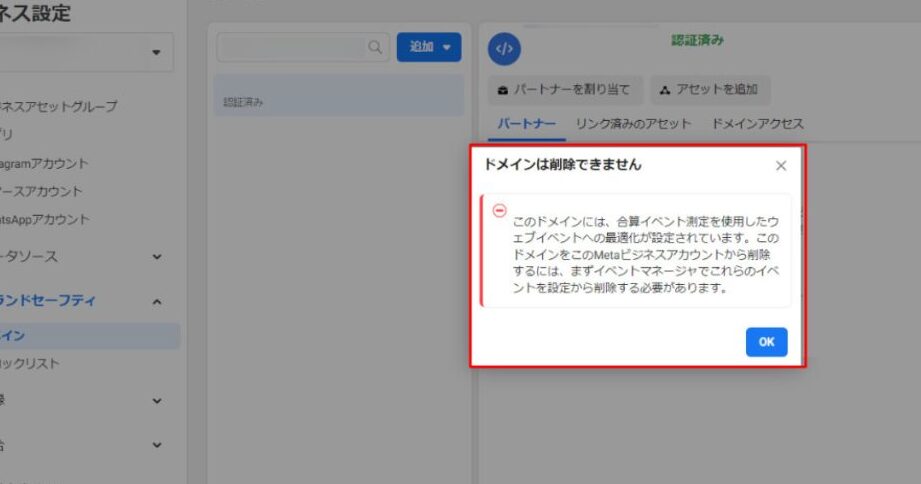Viewport: 921px width, 484px height.
Task: Select the highlighted ドメイン sidebar item
Action: (x=90, y=335)
